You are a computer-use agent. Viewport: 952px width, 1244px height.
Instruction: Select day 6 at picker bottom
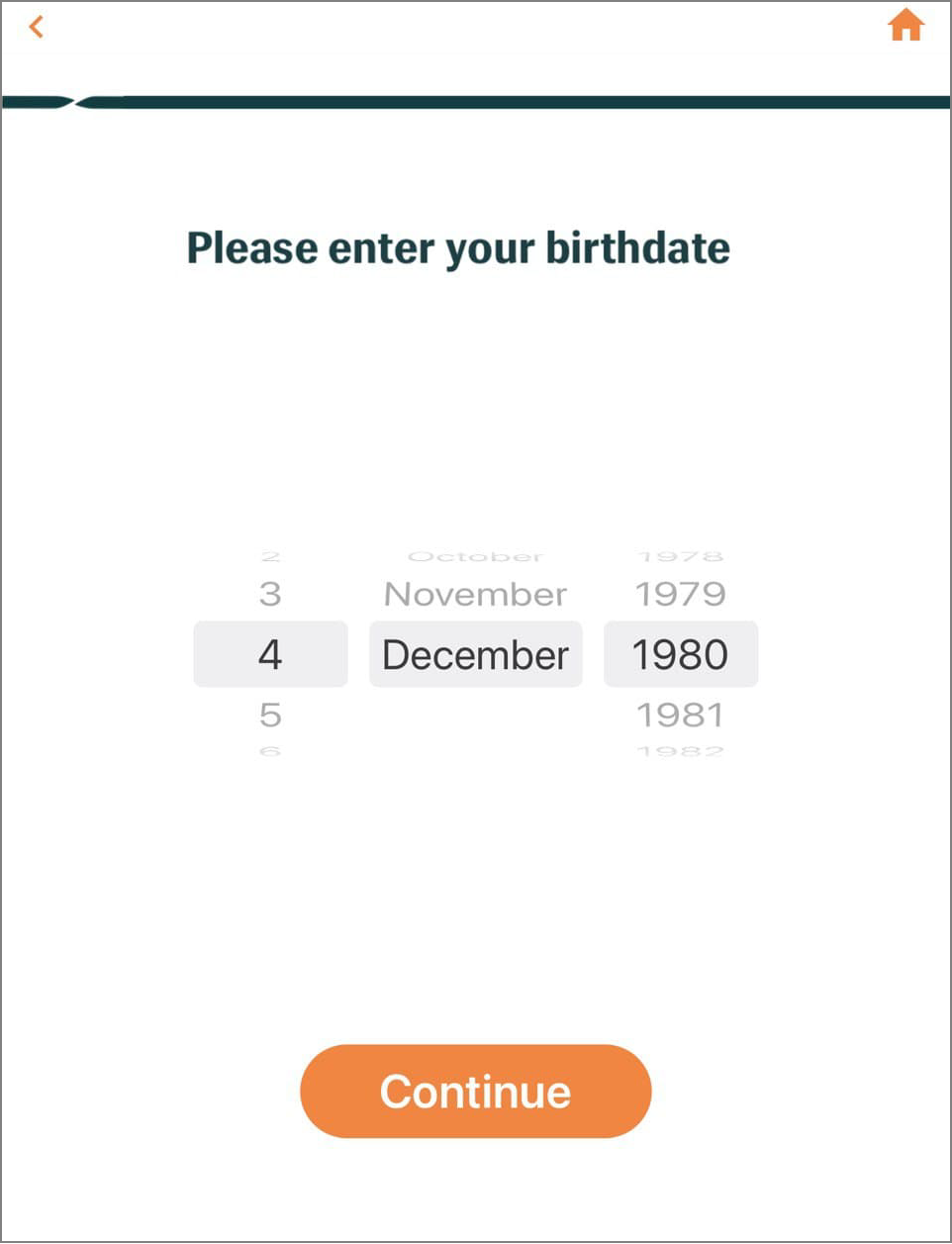coord(270,751)
